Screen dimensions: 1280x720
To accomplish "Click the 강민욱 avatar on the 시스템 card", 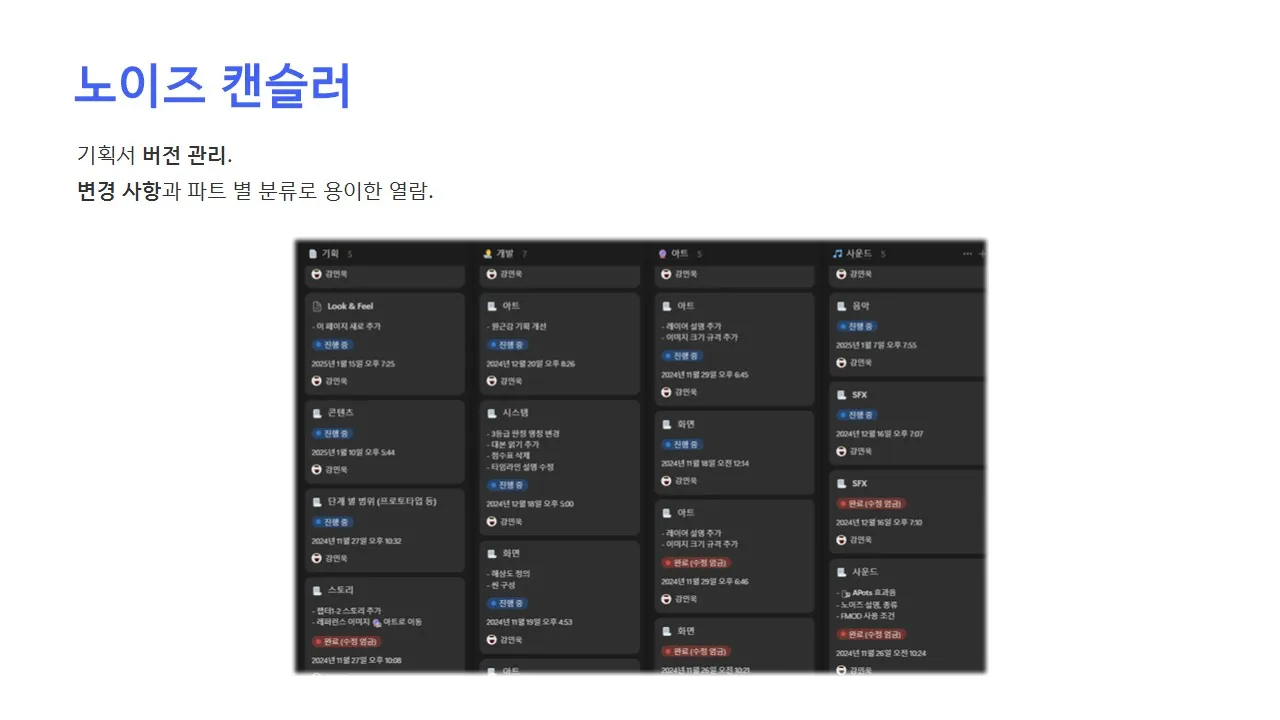I will (492, 521).
